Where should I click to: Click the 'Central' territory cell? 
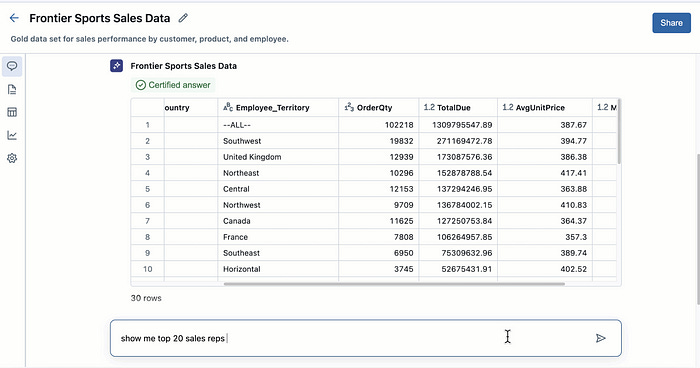tap(278, 189)
